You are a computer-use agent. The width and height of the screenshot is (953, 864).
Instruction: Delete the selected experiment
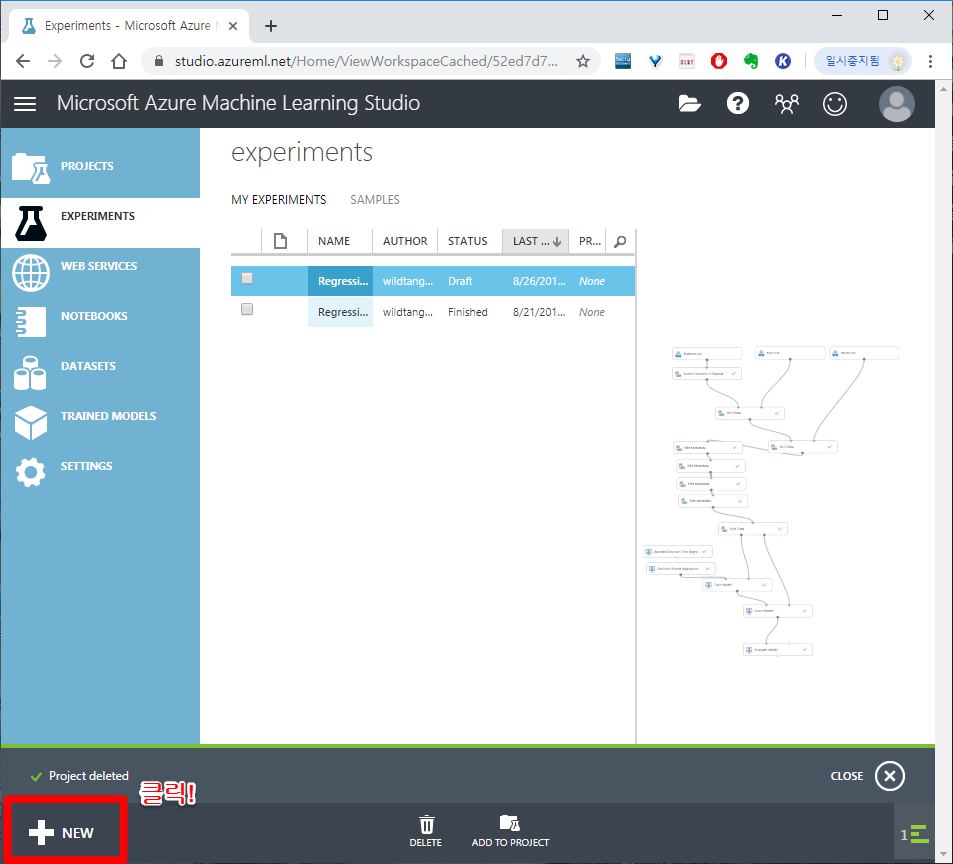425,832
